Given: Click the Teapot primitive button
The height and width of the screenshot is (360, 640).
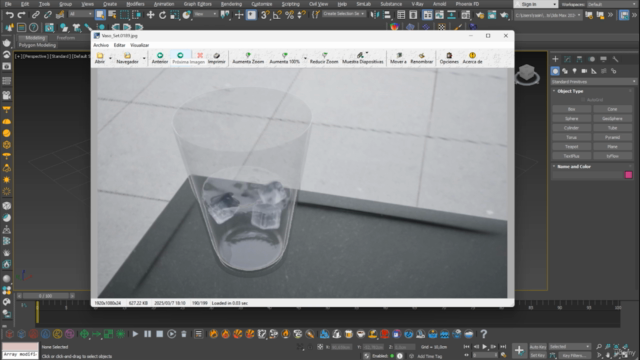Looking at the screenshot, I should (571, 147).
